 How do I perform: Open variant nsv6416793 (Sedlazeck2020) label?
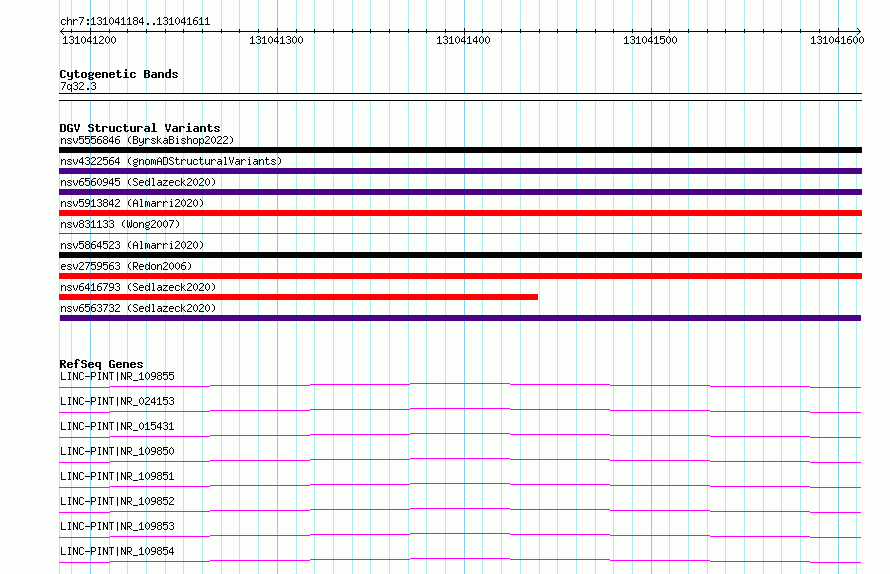pyautogui.click(x=138, y=287)
